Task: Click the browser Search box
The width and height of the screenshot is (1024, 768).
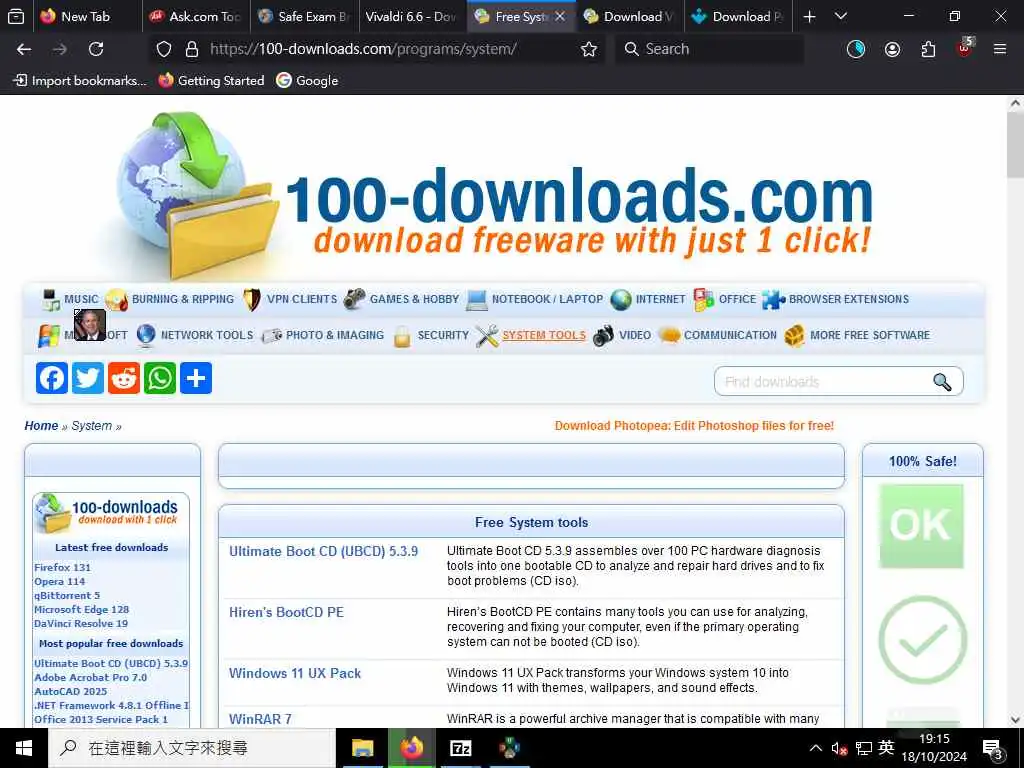Action: 709,49
